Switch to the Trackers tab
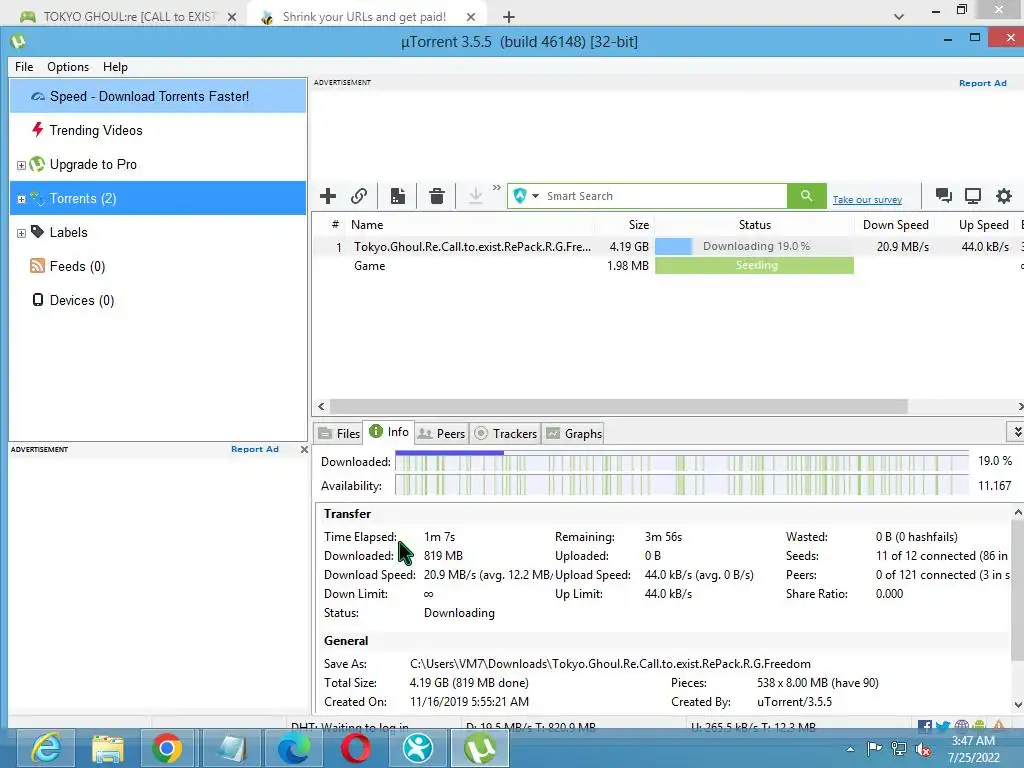Viewport: 1024px width, 768px height. click(505, 434)
